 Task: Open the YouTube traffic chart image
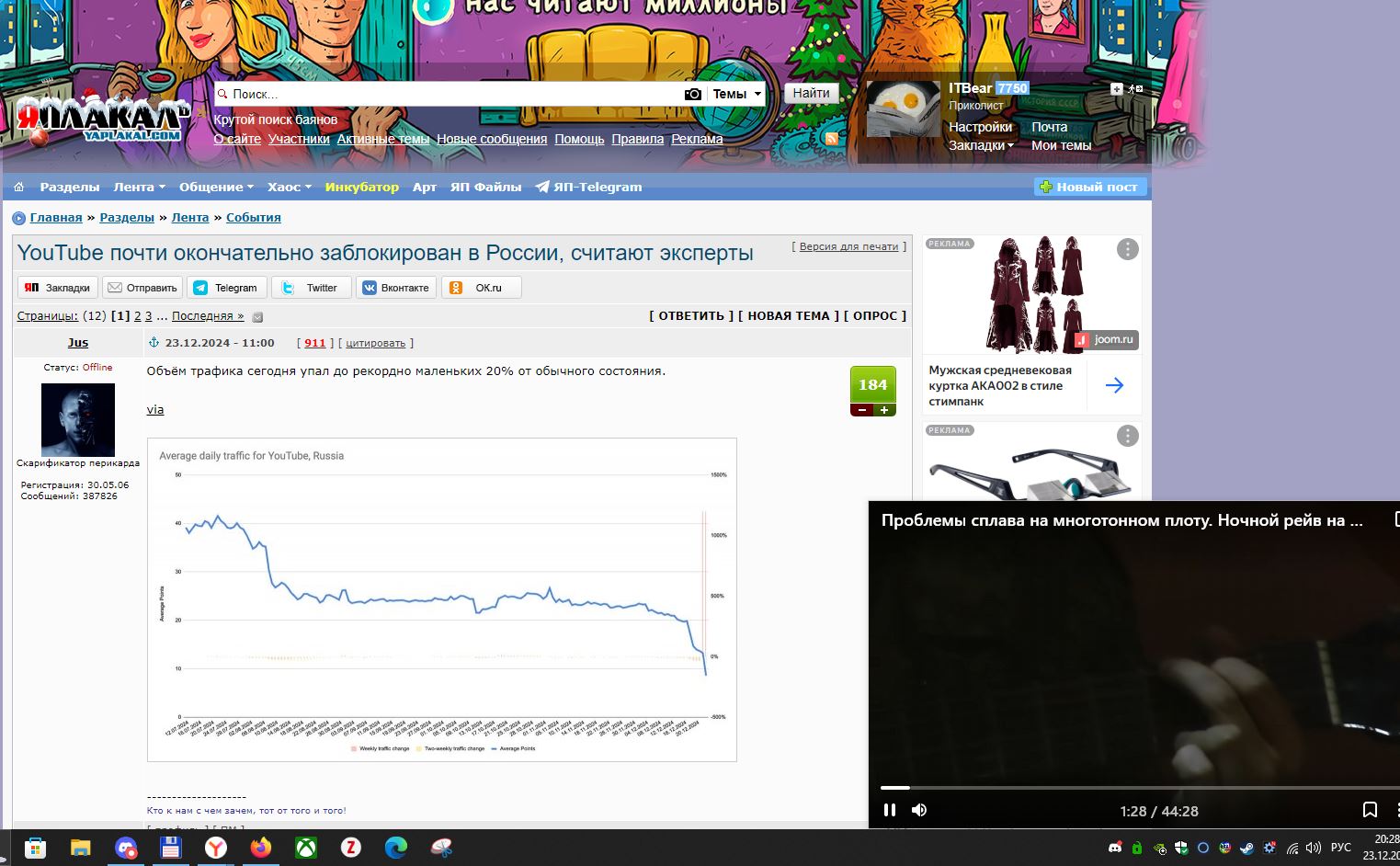coord(442,599)
